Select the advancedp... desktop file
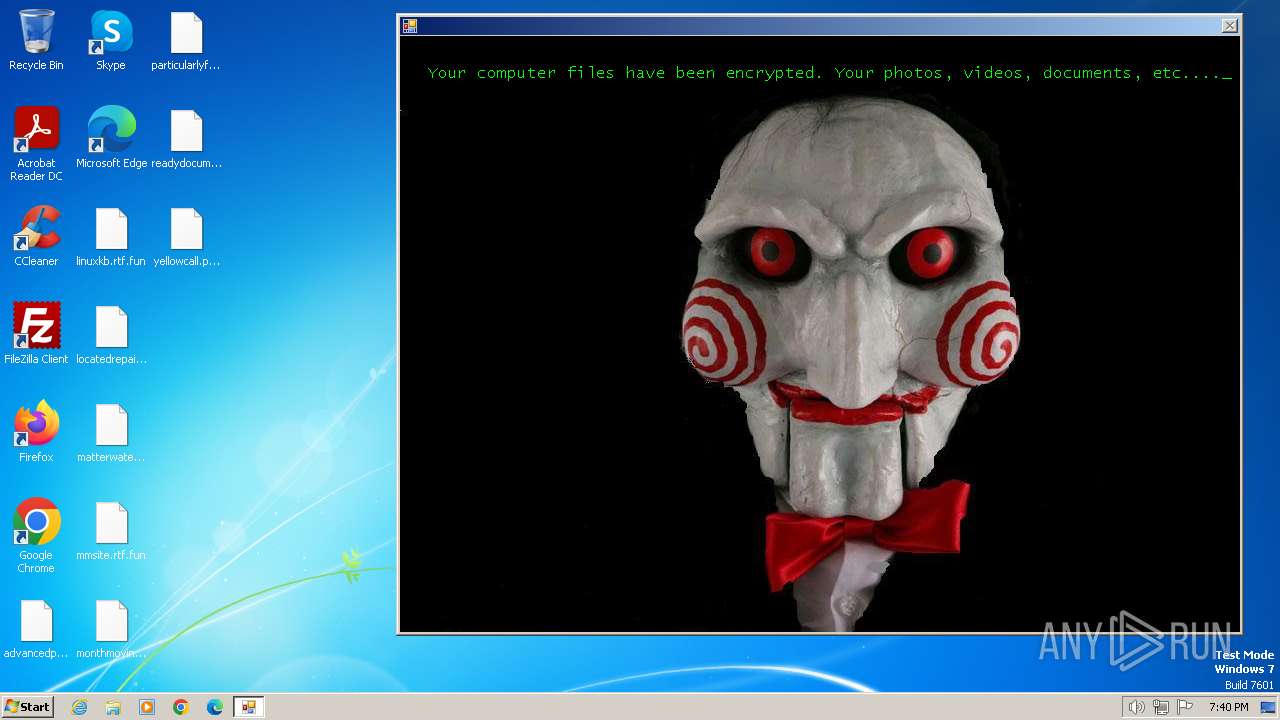 (36, 629)
